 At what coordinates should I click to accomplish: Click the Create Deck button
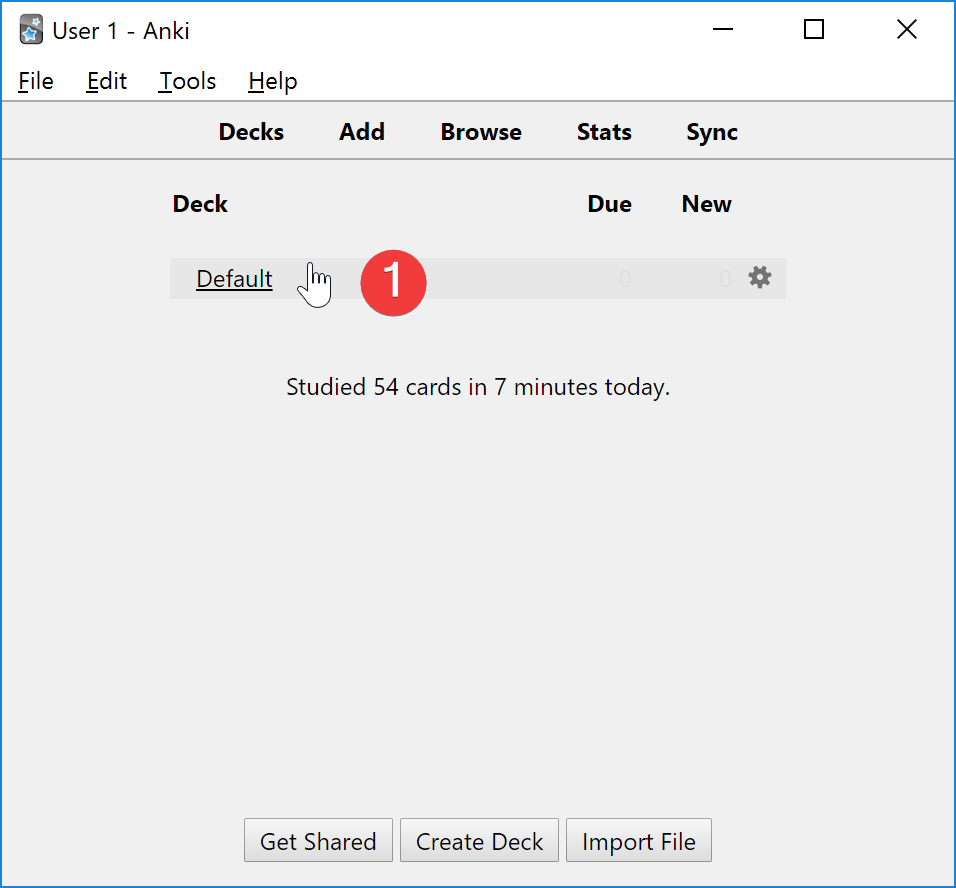tap(479, 840)
